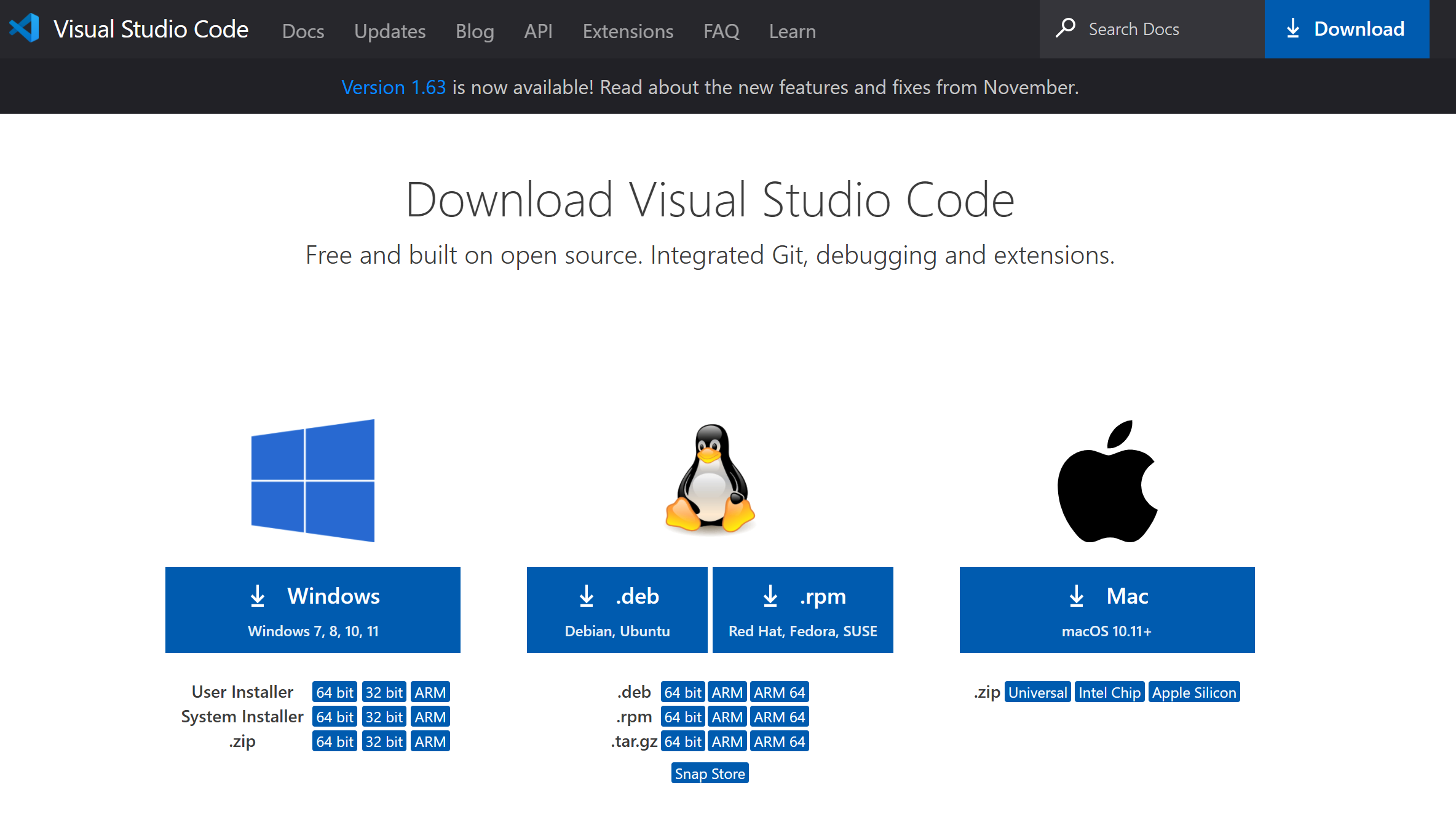This screenshot has width=1456, height=825.
Task: Get macOS .zip Universal build
Action: click(1038, 692)
